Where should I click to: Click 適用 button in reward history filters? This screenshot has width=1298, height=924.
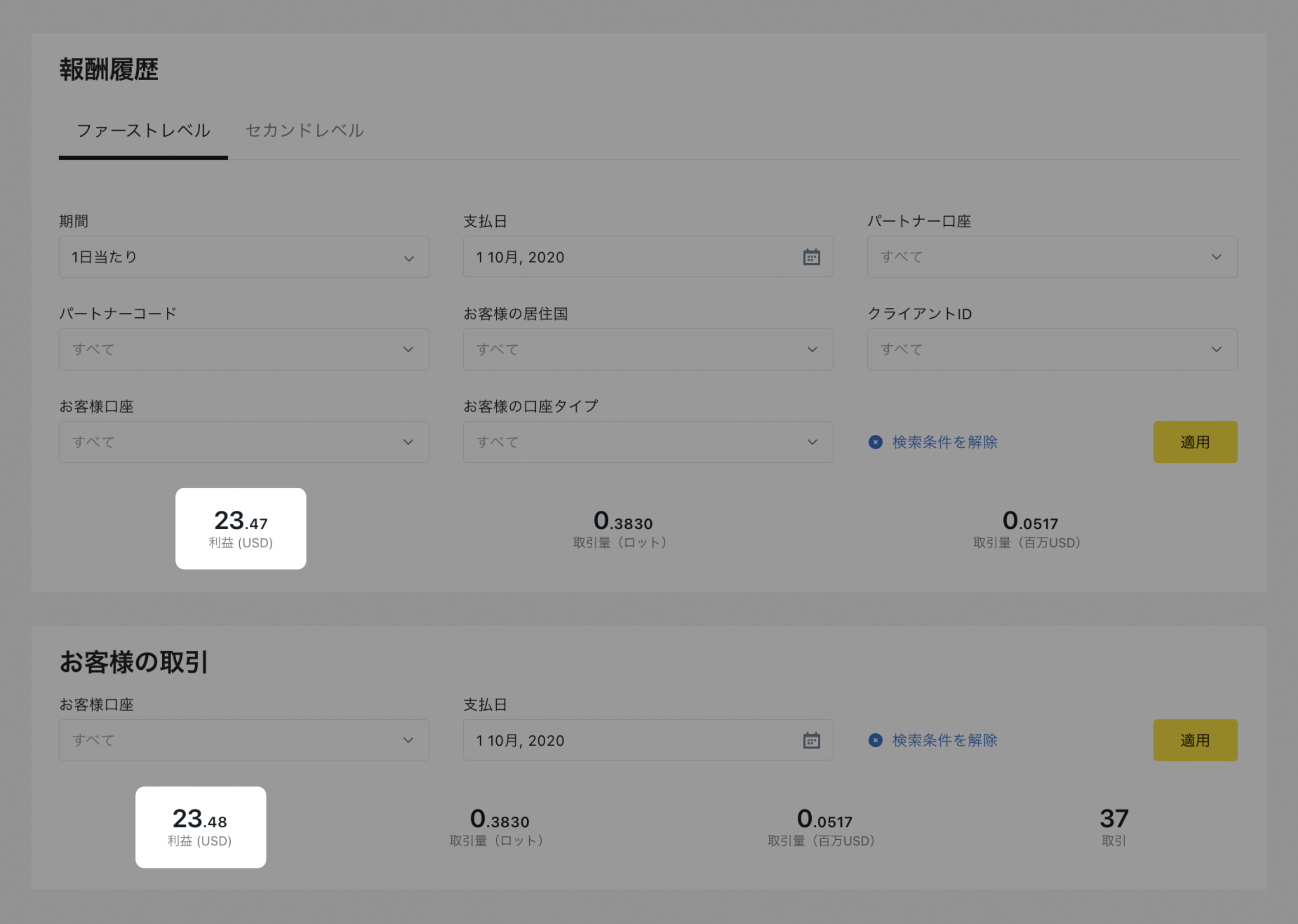click(x=1195, y=442)
